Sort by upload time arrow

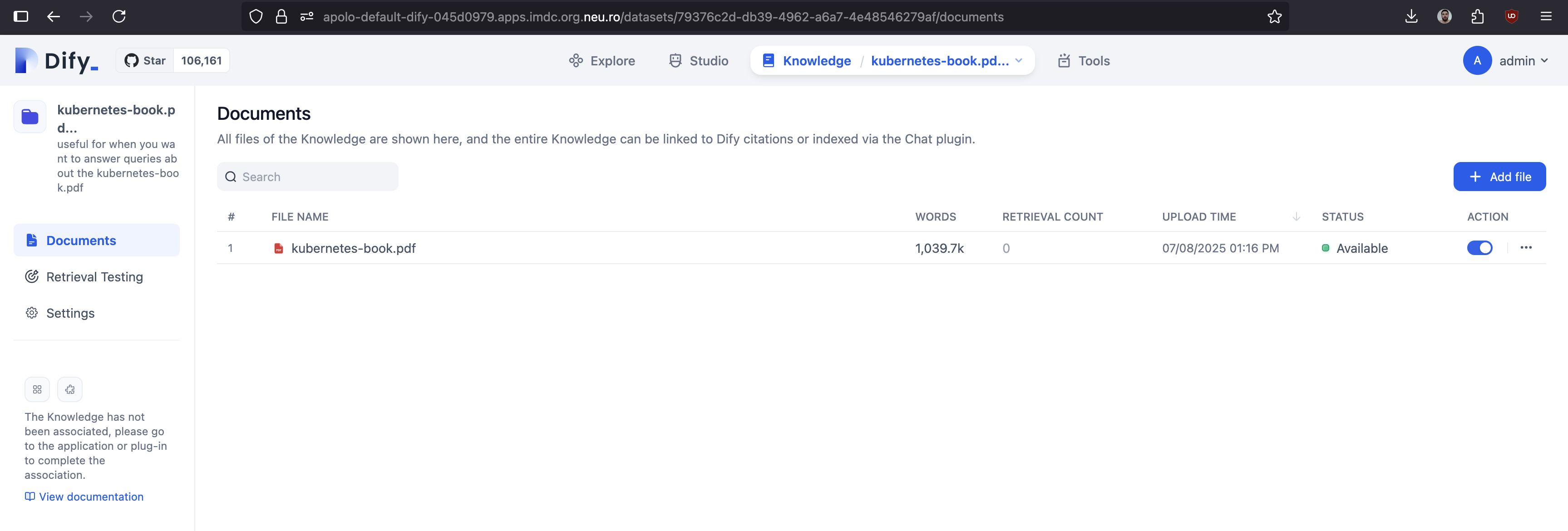point(1296,216)
